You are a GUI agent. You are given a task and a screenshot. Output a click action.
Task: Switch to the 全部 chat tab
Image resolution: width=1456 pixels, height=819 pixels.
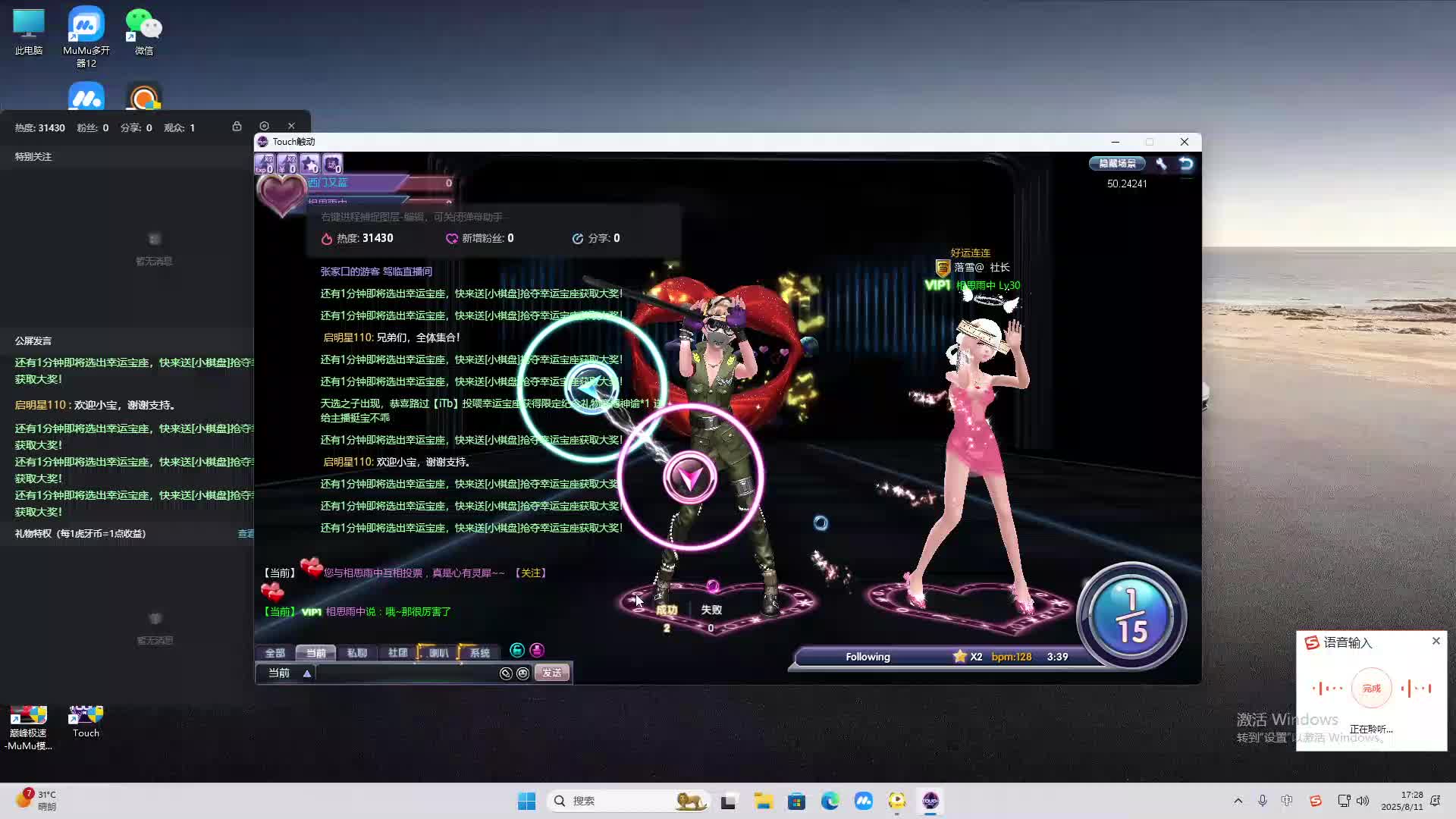tap(275, 653)
